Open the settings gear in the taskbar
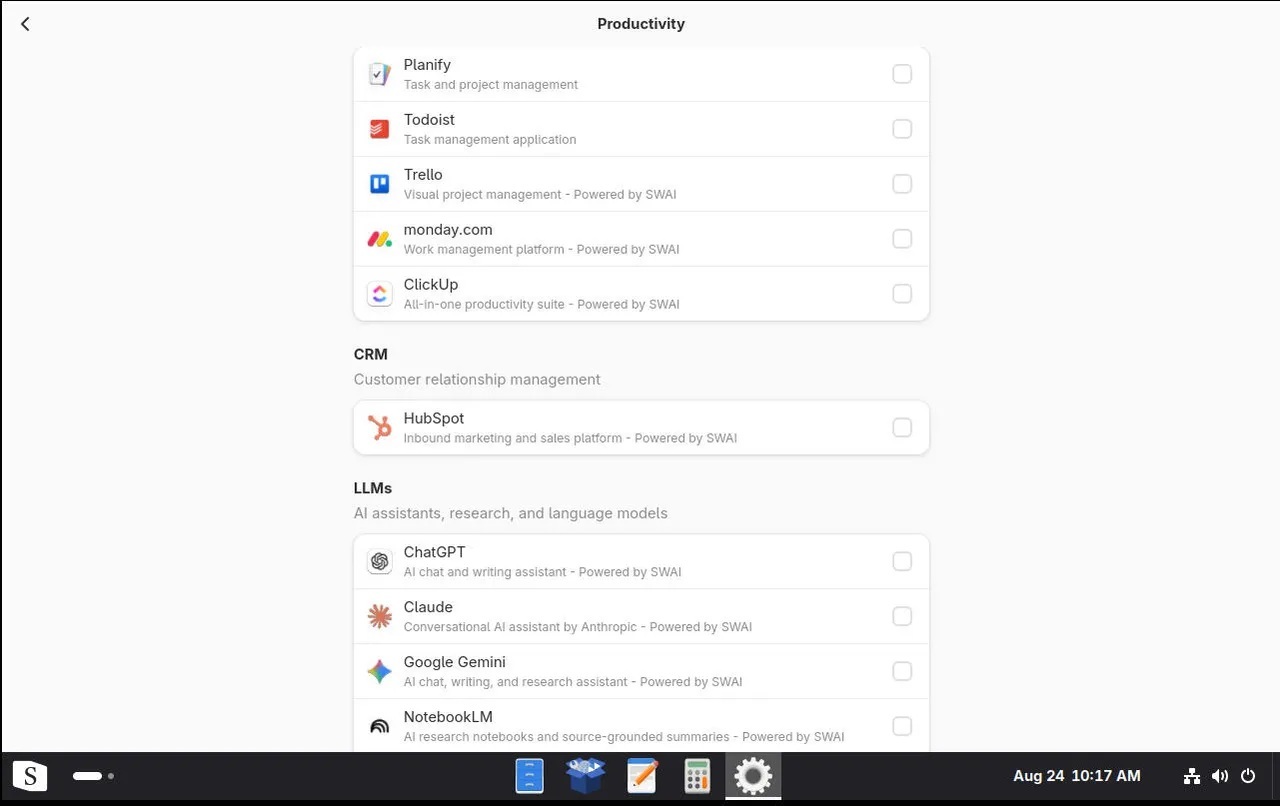 753,776
